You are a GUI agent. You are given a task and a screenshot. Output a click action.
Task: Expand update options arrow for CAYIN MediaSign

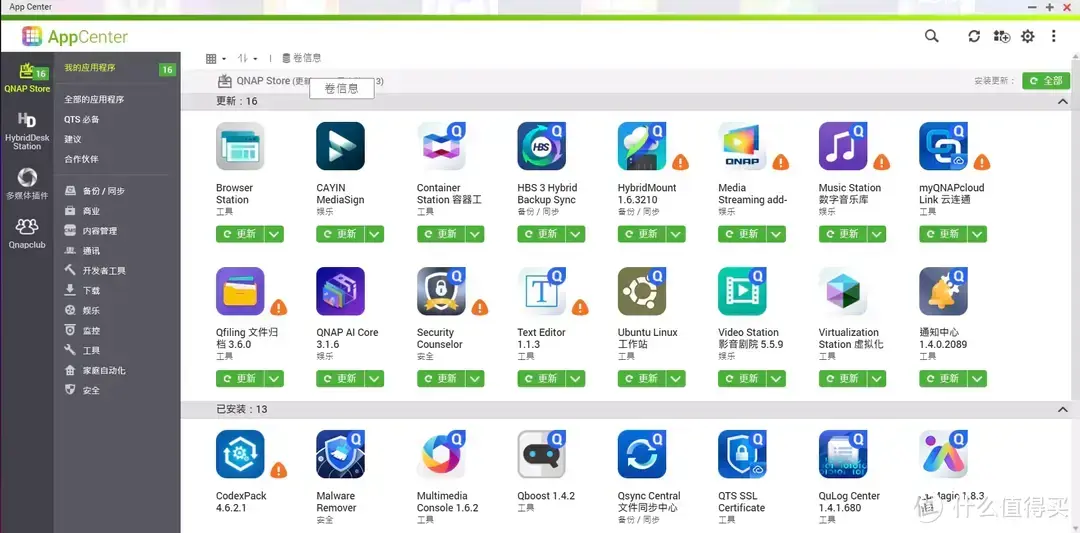[x=375, y=234]
